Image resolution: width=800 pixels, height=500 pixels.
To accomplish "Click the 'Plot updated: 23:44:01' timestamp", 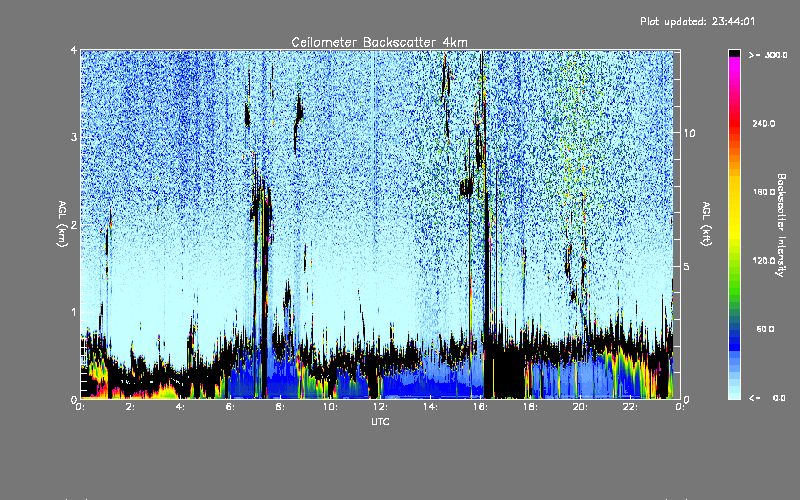I will point(697,21).
